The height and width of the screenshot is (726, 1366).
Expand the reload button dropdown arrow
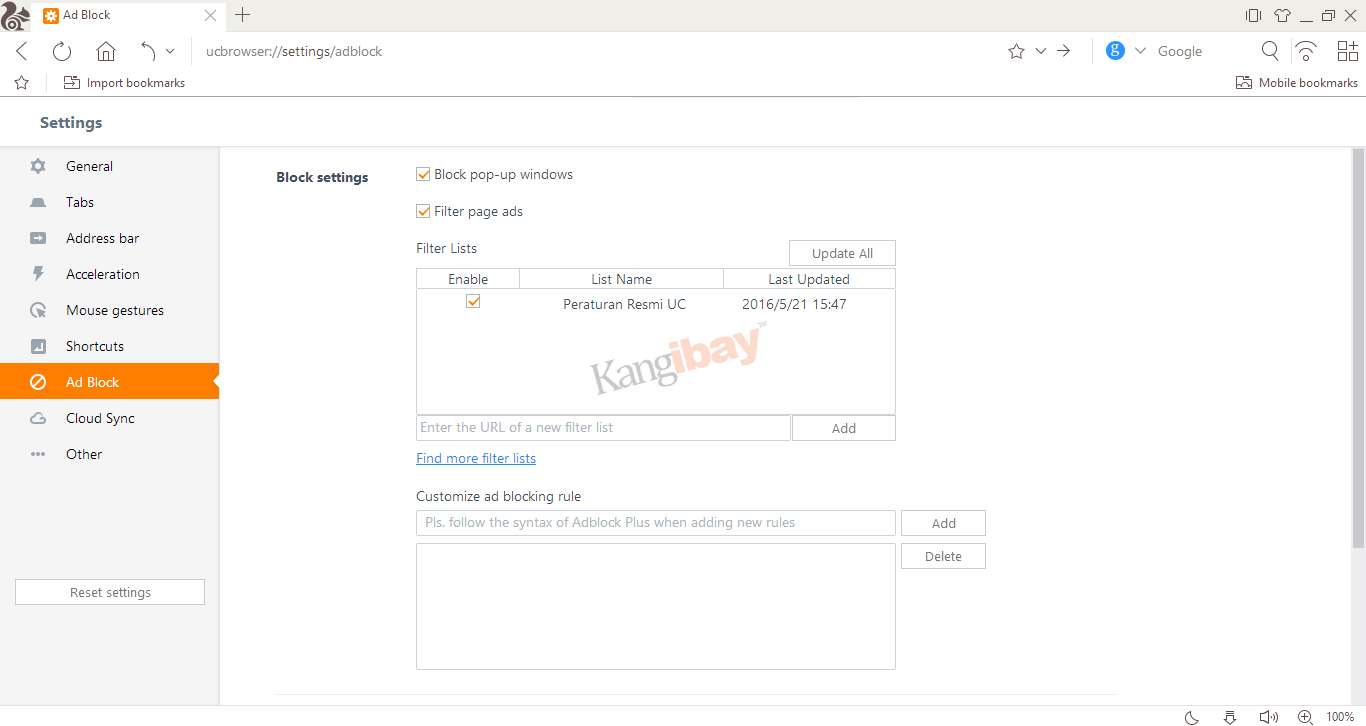170,50
